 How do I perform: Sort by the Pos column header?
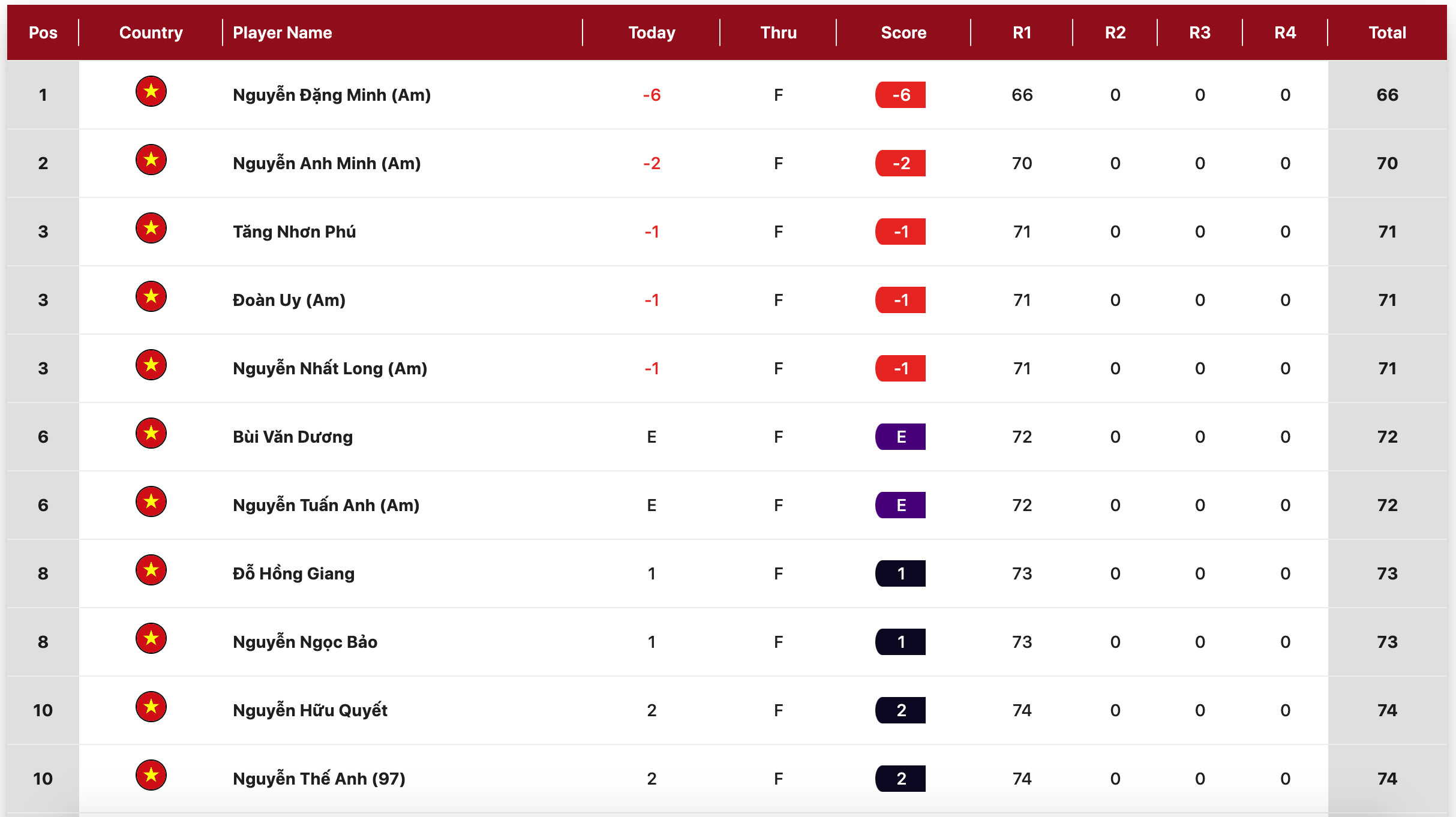[43, 32]
